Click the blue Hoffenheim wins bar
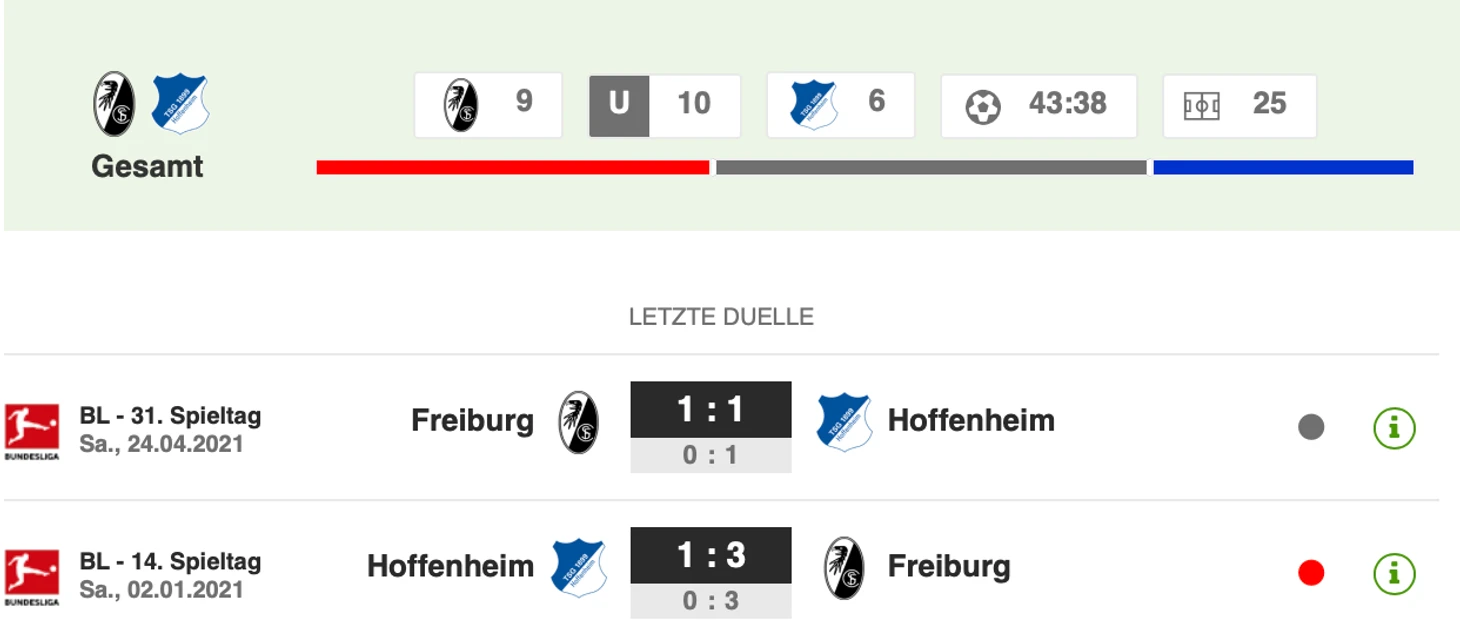Viewport: 1460px width, 644px height. tap(1283, 168)
